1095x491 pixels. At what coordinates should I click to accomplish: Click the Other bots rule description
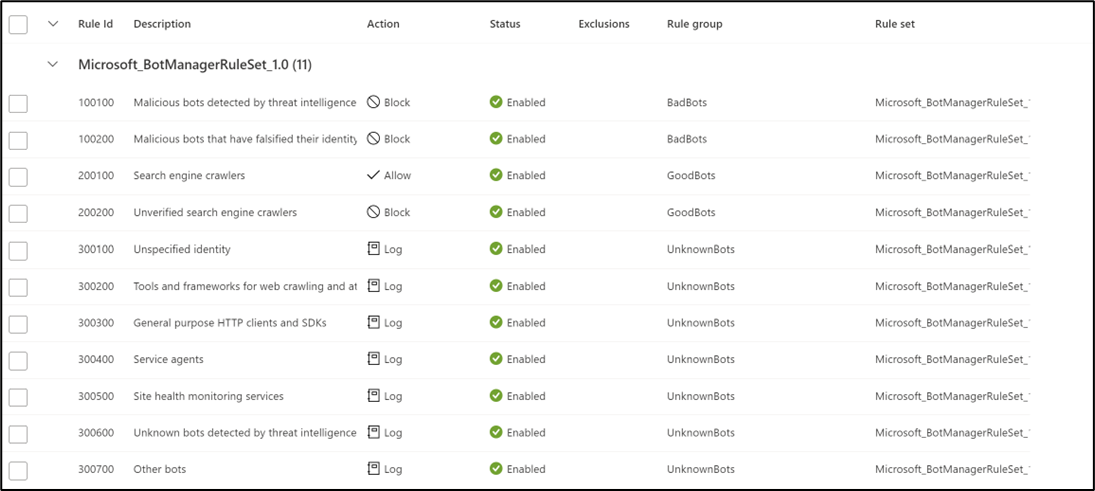160,469
